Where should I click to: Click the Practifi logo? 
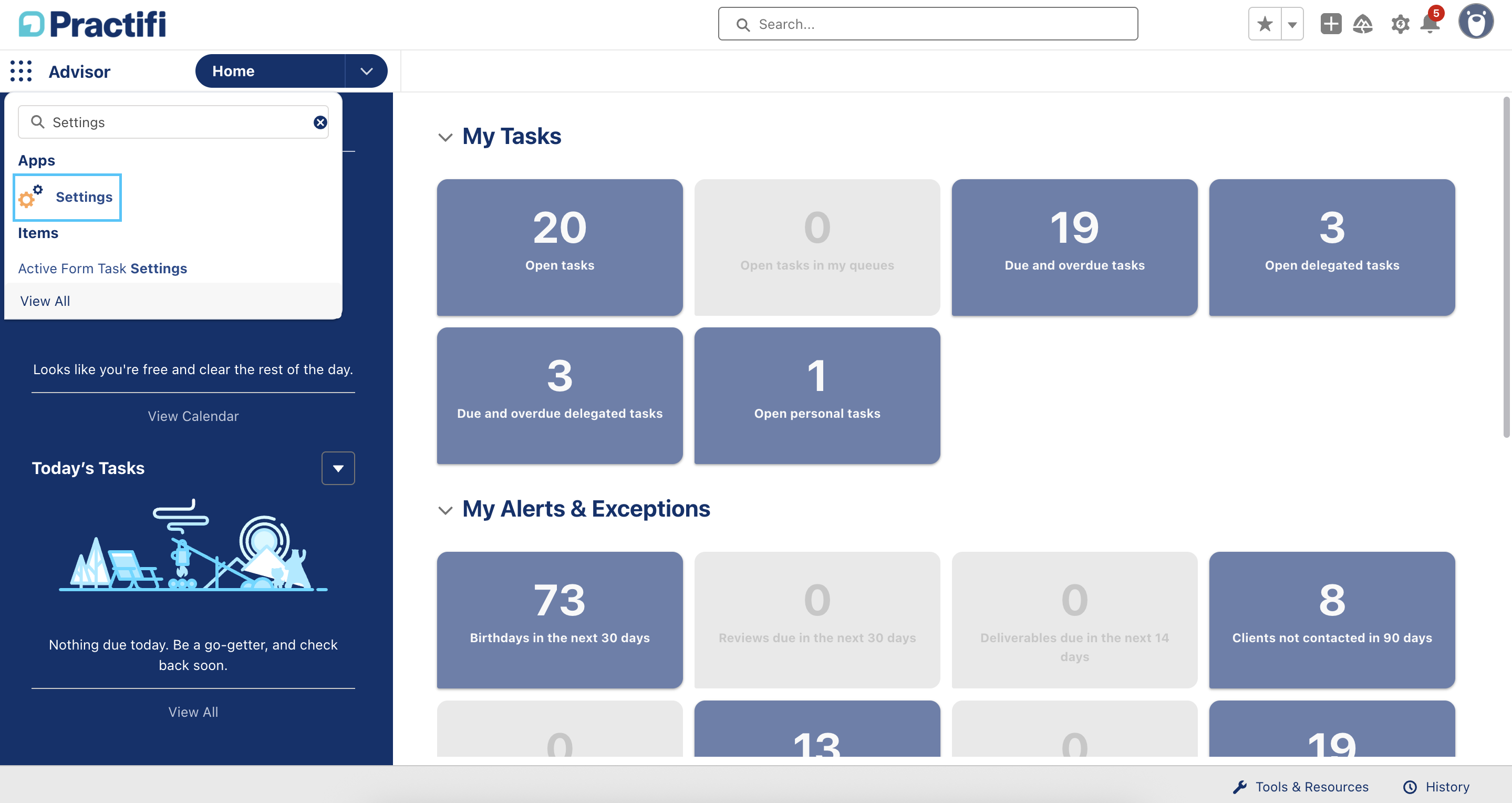pos(93,24)
